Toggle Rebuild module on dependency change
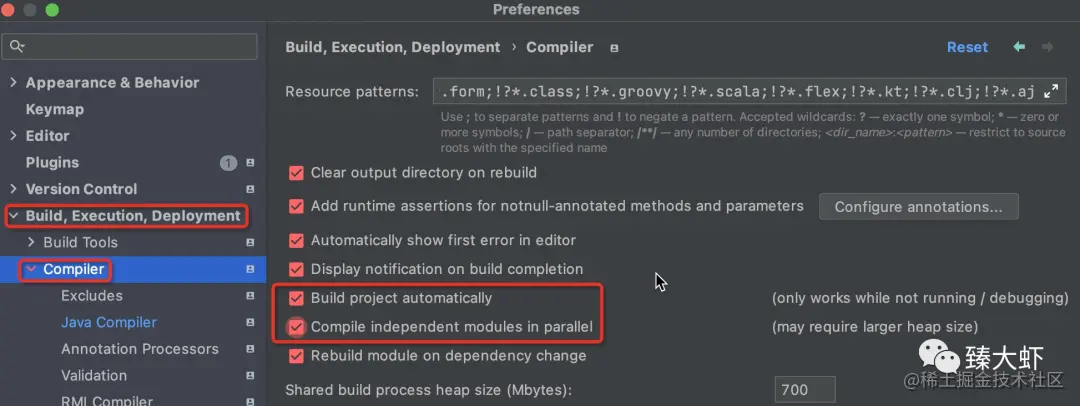 pos(296,356)
